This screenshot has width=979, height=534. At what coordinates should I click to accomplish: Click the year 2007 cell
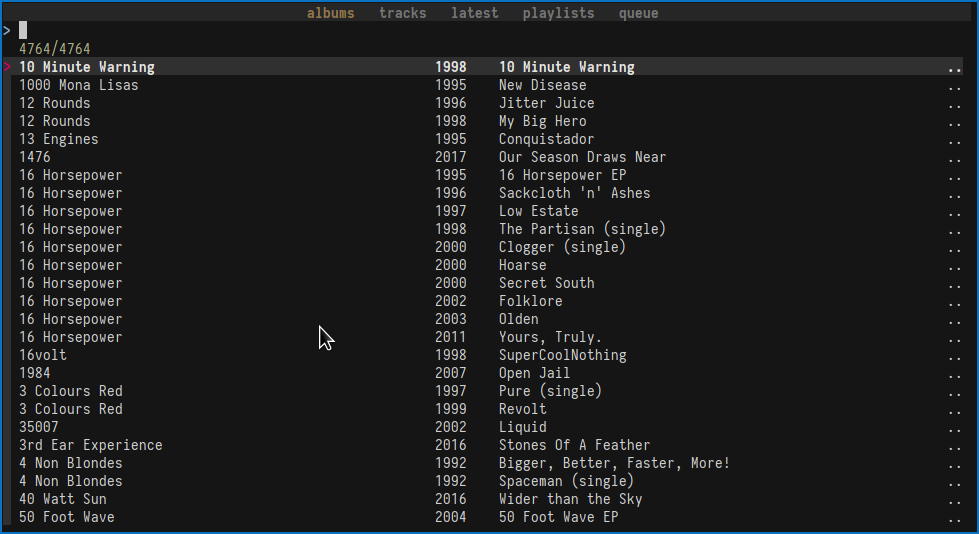point(451,373)
